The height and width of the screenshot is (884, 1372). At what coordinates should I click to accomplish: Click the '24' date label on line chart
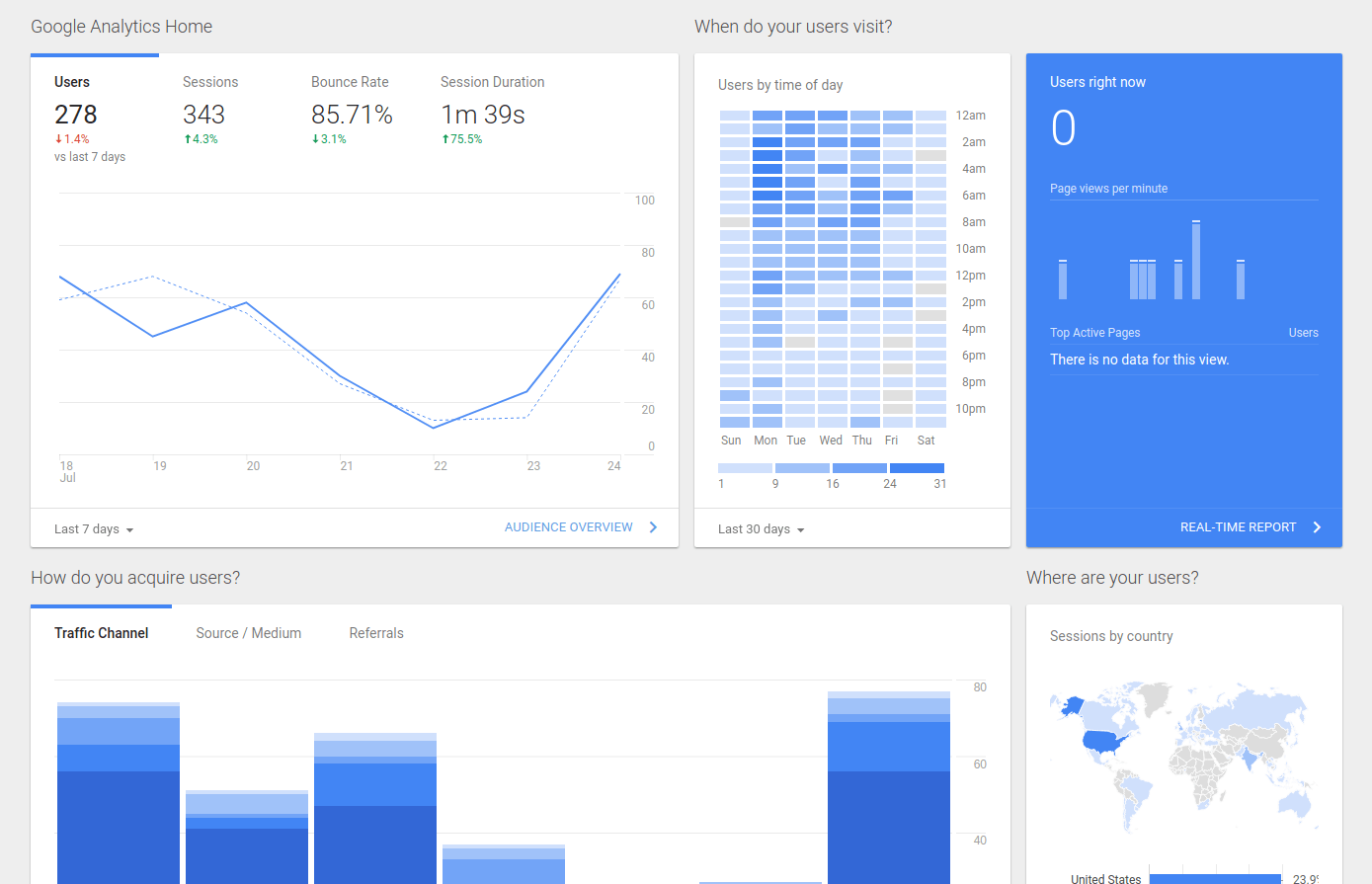coord(614,466)
